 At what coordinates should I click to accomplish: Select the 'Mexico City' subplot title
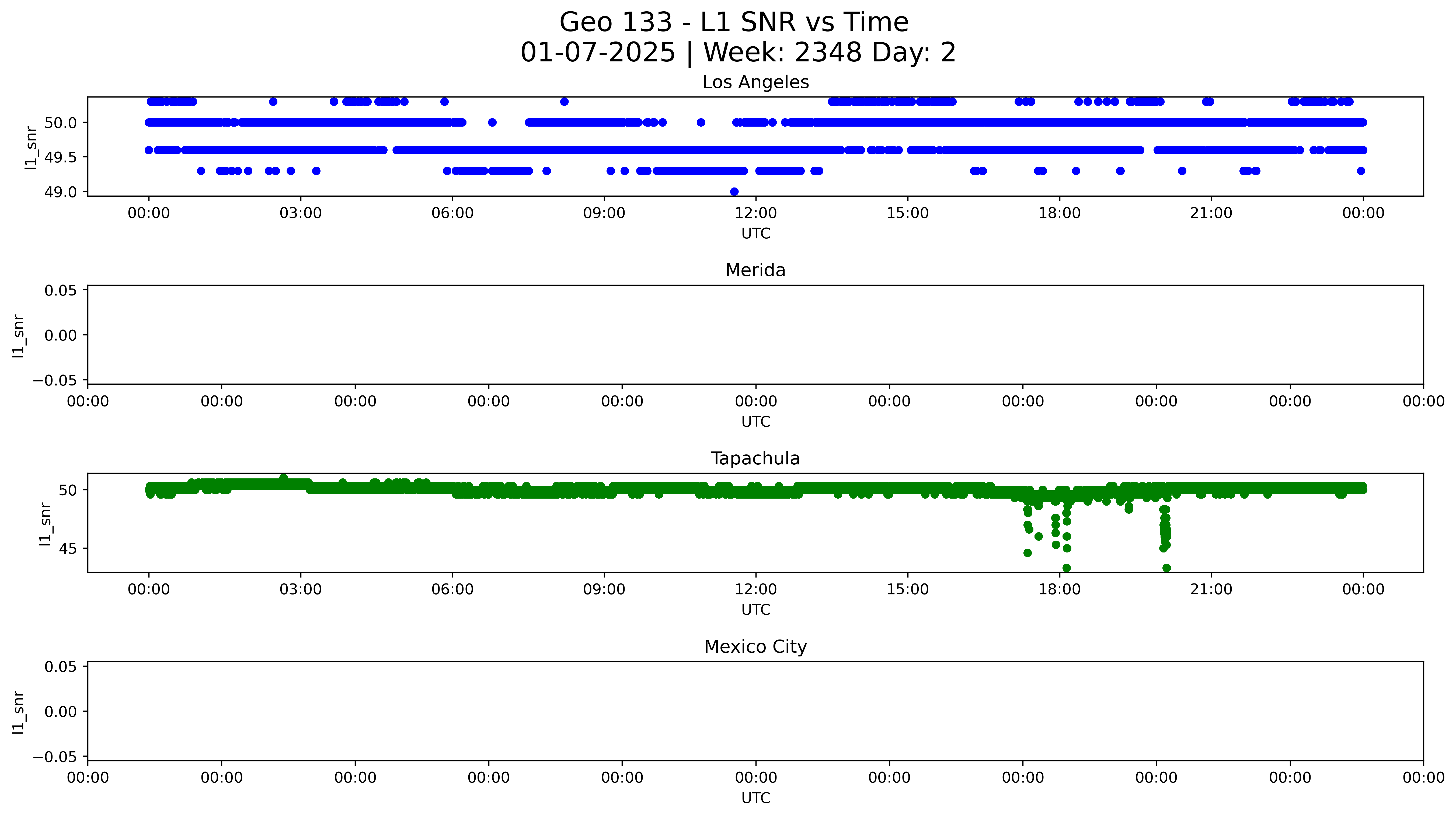[x=755, y=647]
